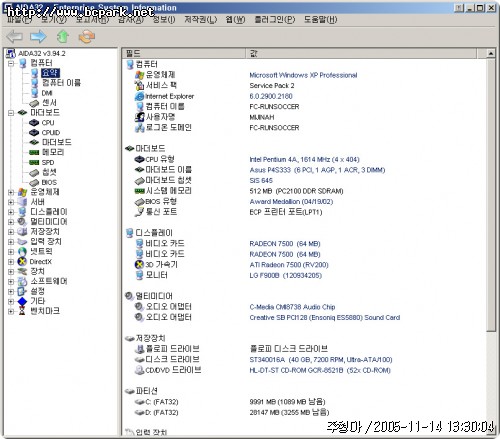This screenshot has width=500, height=439.
Task: Select the 'Service Pack 2' value
Action: [272, 86]
